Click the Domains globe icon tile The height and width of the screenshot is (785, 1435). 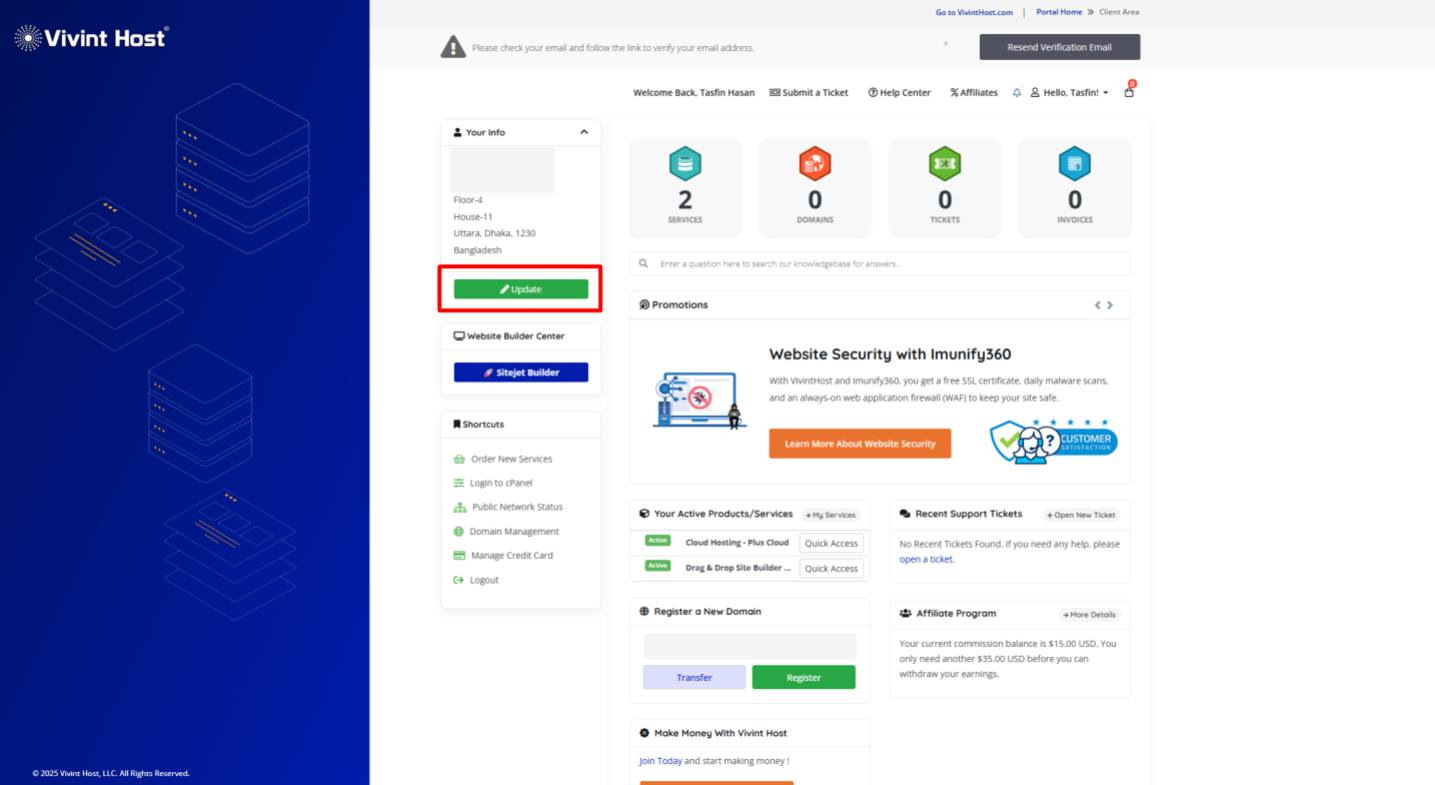[815, 164]
